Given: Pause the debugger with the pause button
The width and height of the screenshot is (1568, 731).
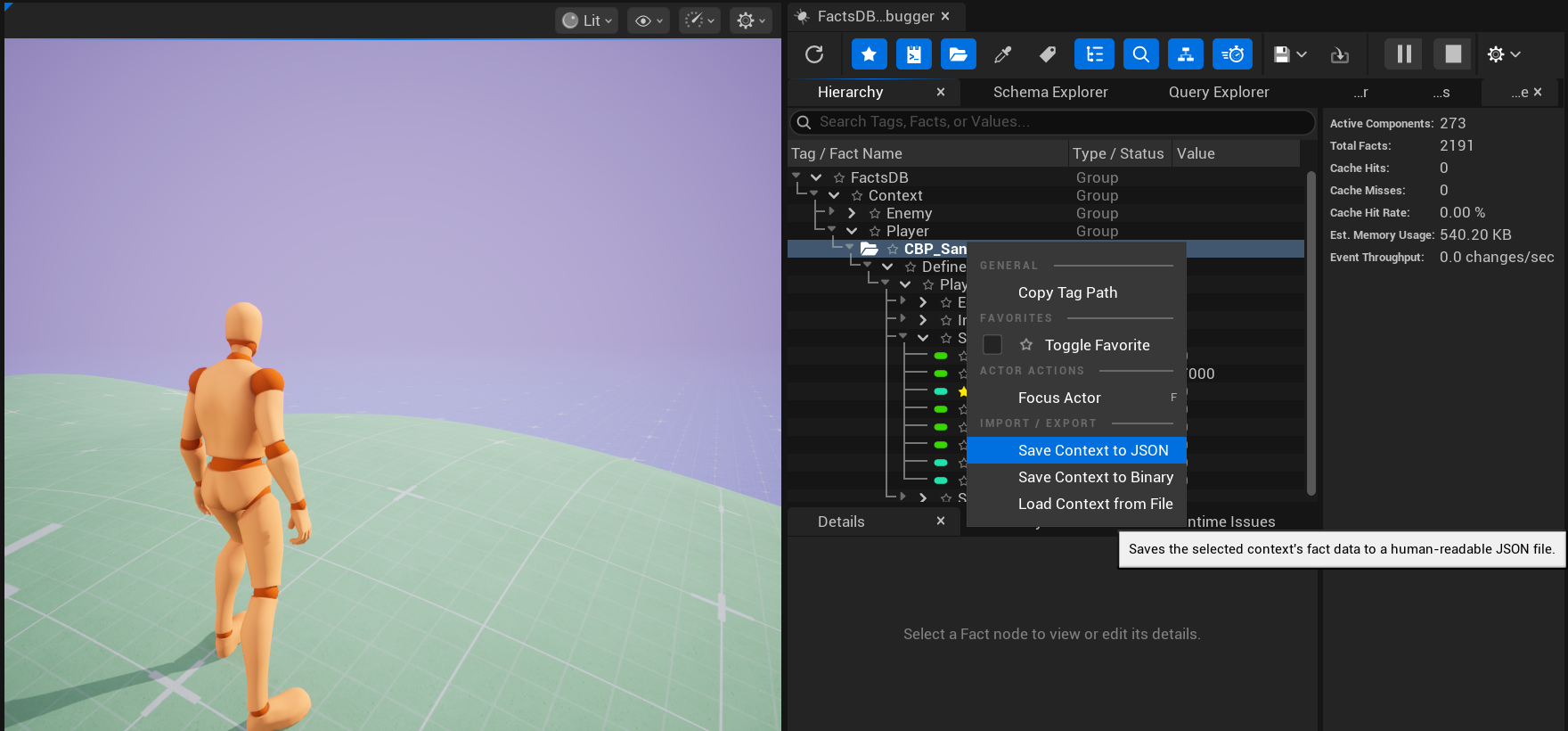Looking at the screenshot, I should pyautogui.click(x=1404, y=54).
